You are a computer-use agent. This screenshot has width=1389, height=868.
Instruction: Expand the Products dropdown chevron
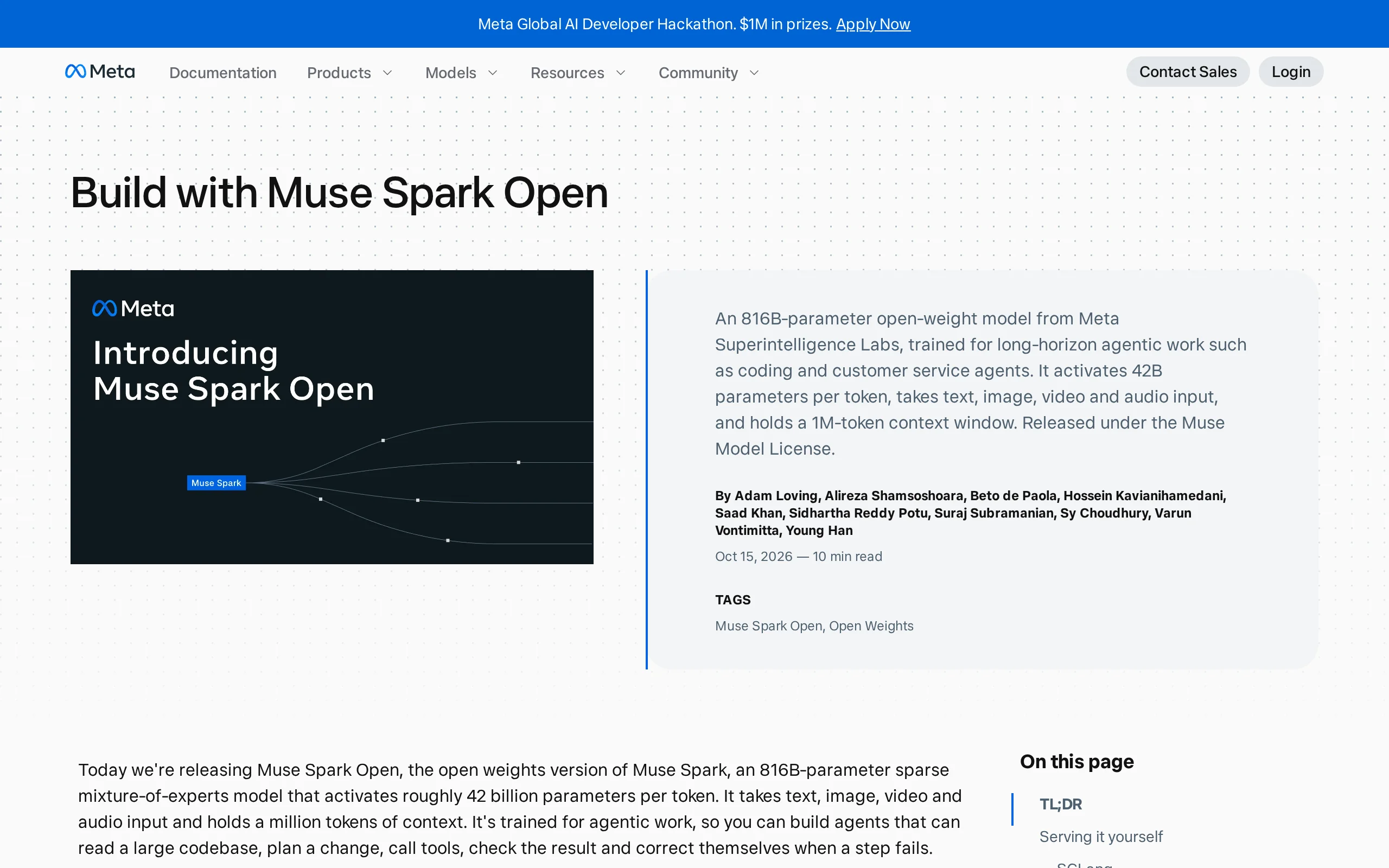tap(387, 73)
